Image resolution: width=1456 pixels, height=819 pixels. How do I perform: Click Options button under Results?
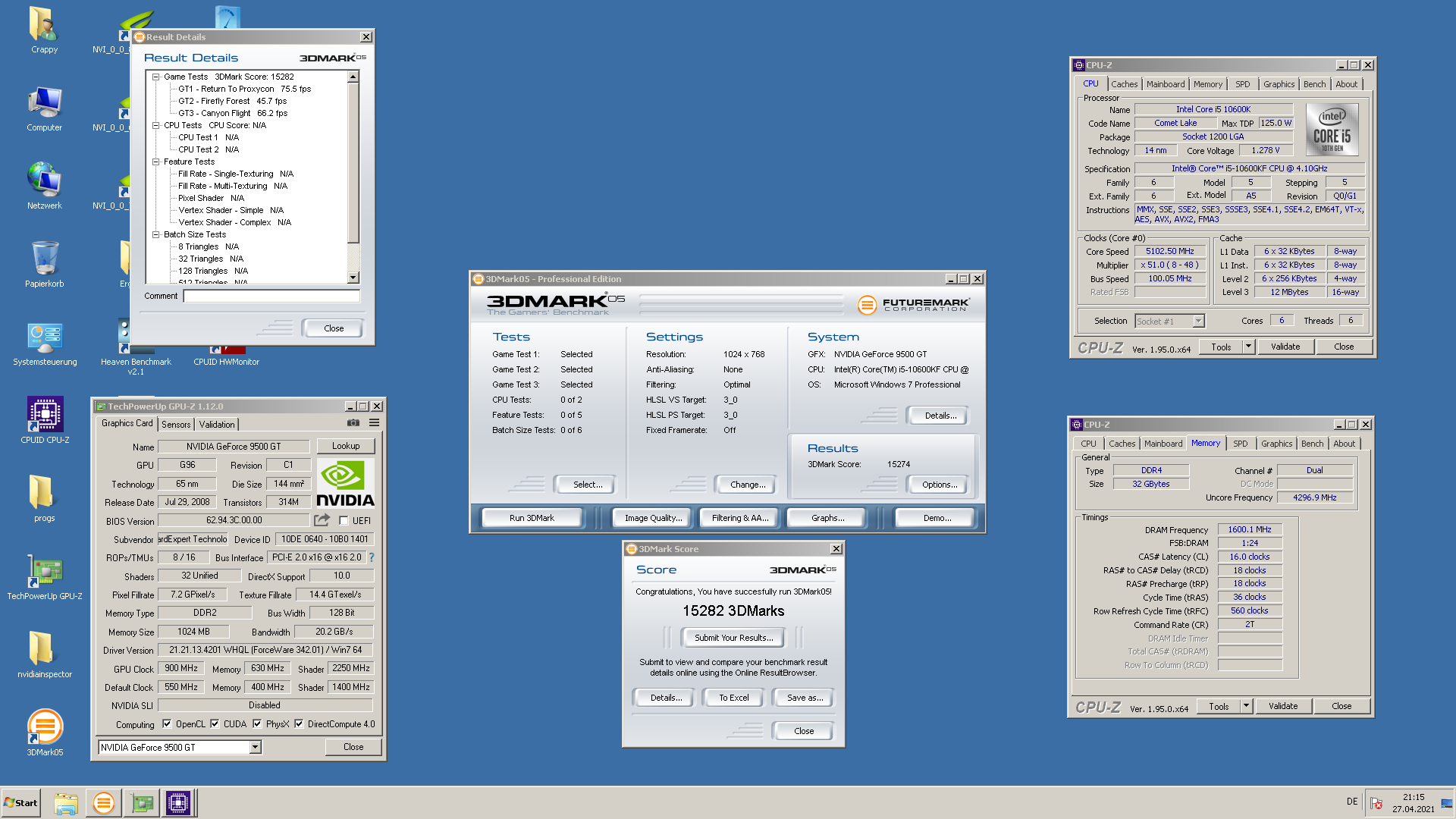tap(939, 485)
